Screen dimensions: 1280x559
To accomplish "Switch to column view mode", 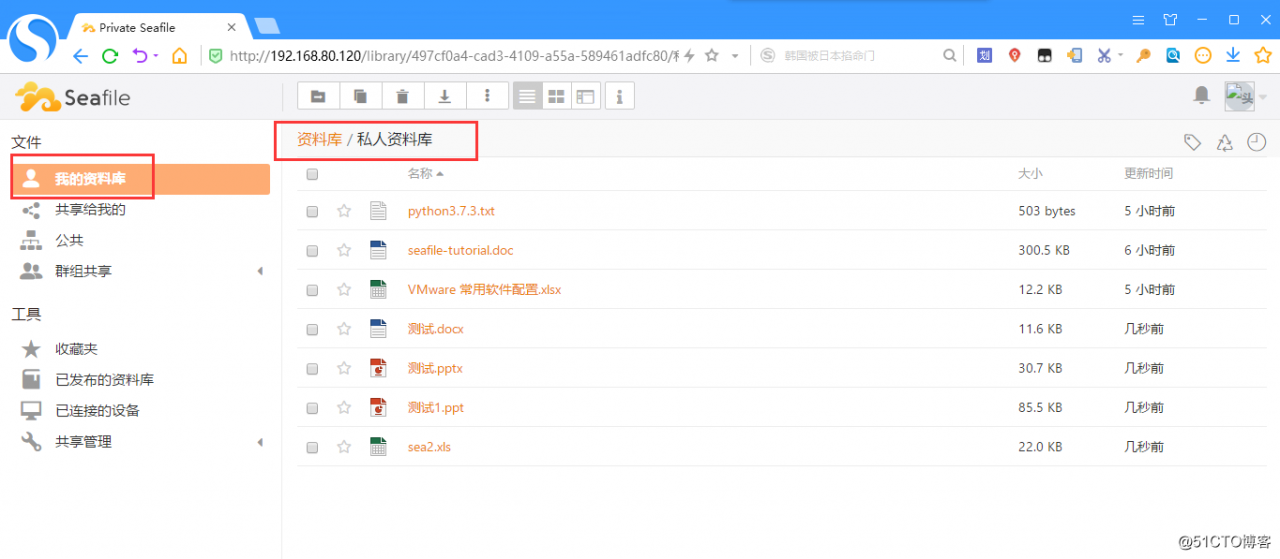I will click(x=585, y=96).
